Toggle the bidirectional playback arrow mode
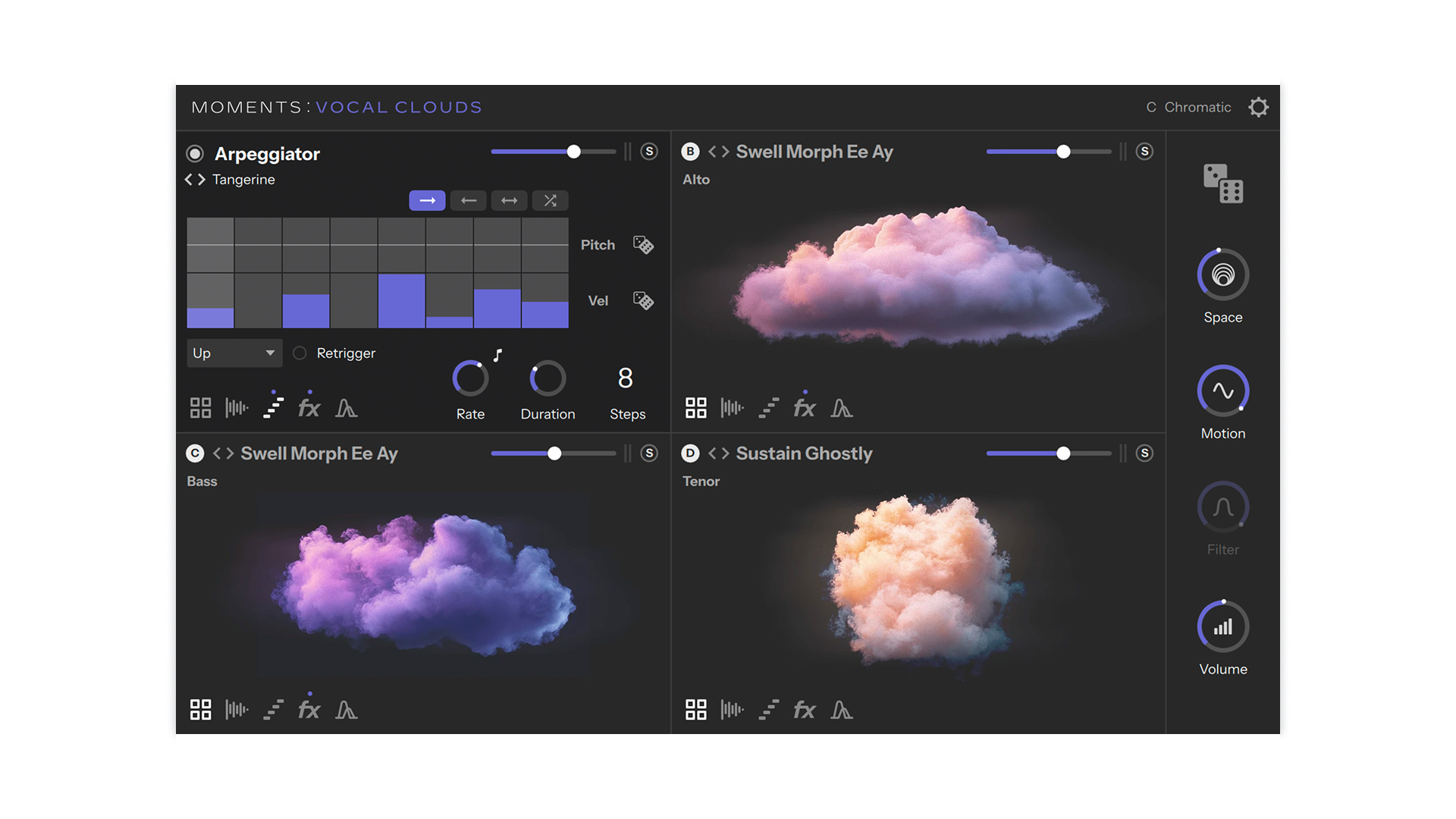This screenshot has width=1456, height=819. tap(509, 200)
